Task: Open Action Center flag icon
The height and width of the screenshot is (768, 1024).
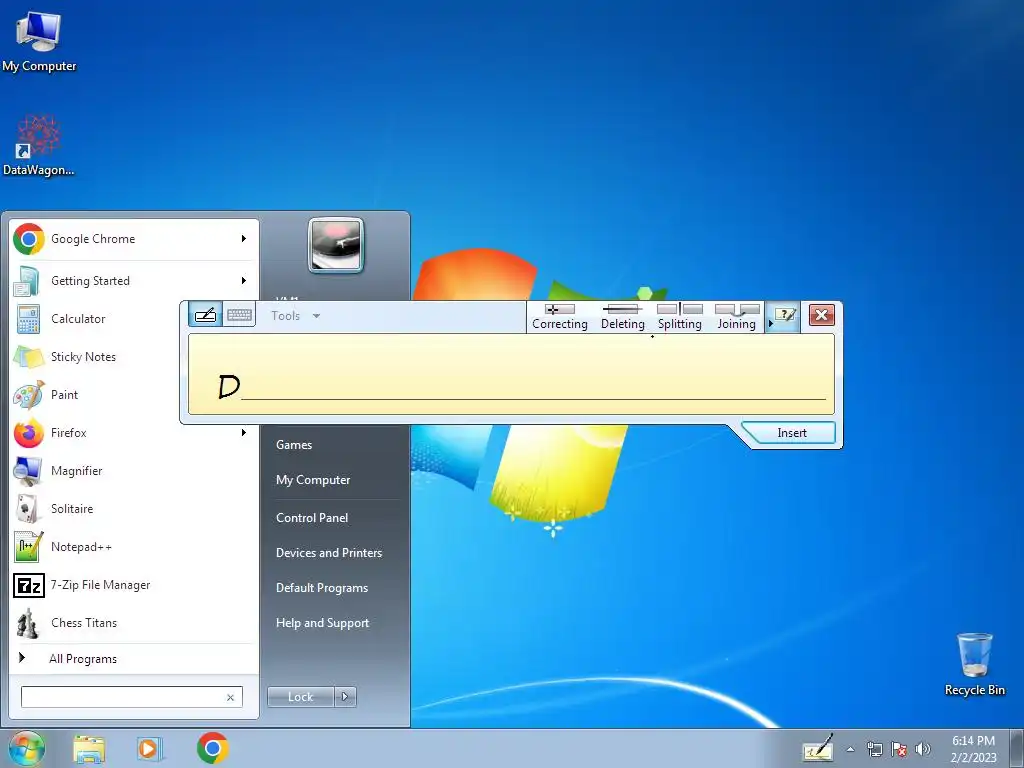Action: (899, 749)
